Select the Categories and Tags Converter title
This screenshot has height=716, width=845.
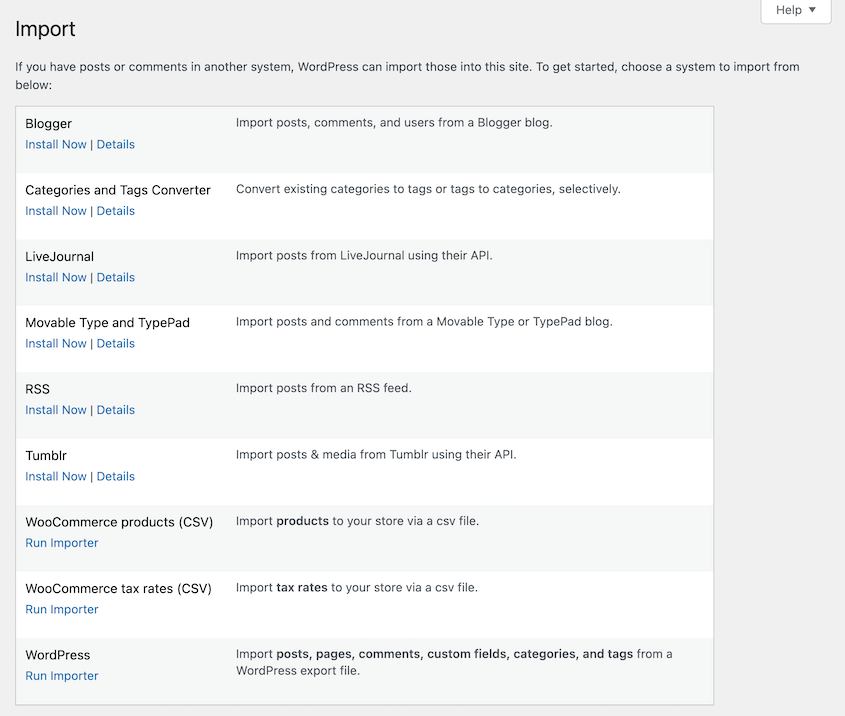pyautogui.click(x=118, y=190)
